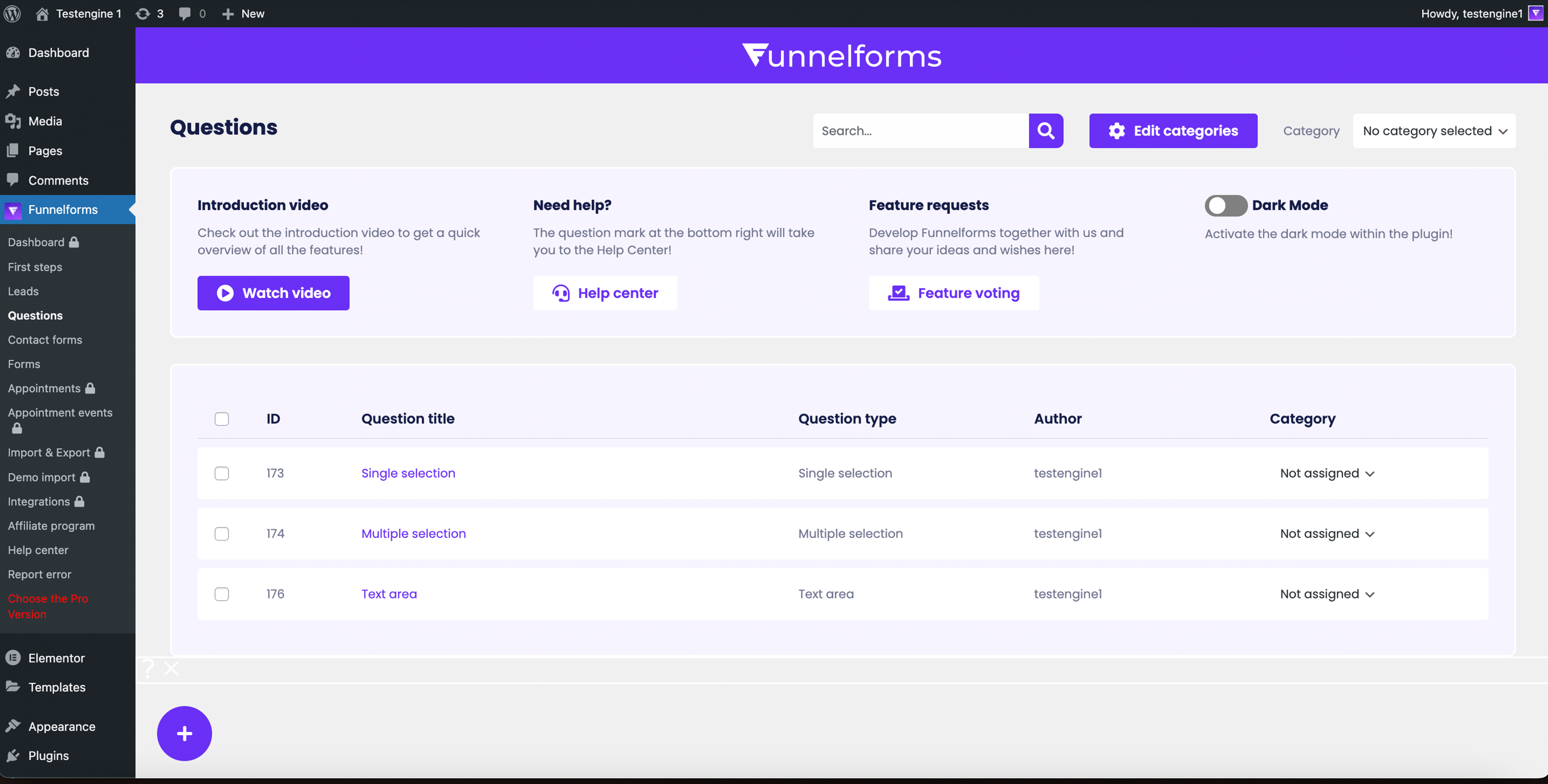Check the checkbox for question 176
The height and width of the screenshot is (784, 1548).
[x=222, y=594]
